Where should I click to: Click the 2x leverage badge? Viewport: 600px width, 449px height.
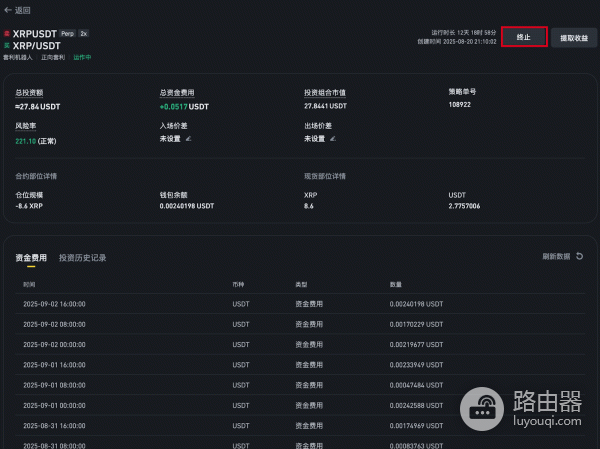coord(84,34)
